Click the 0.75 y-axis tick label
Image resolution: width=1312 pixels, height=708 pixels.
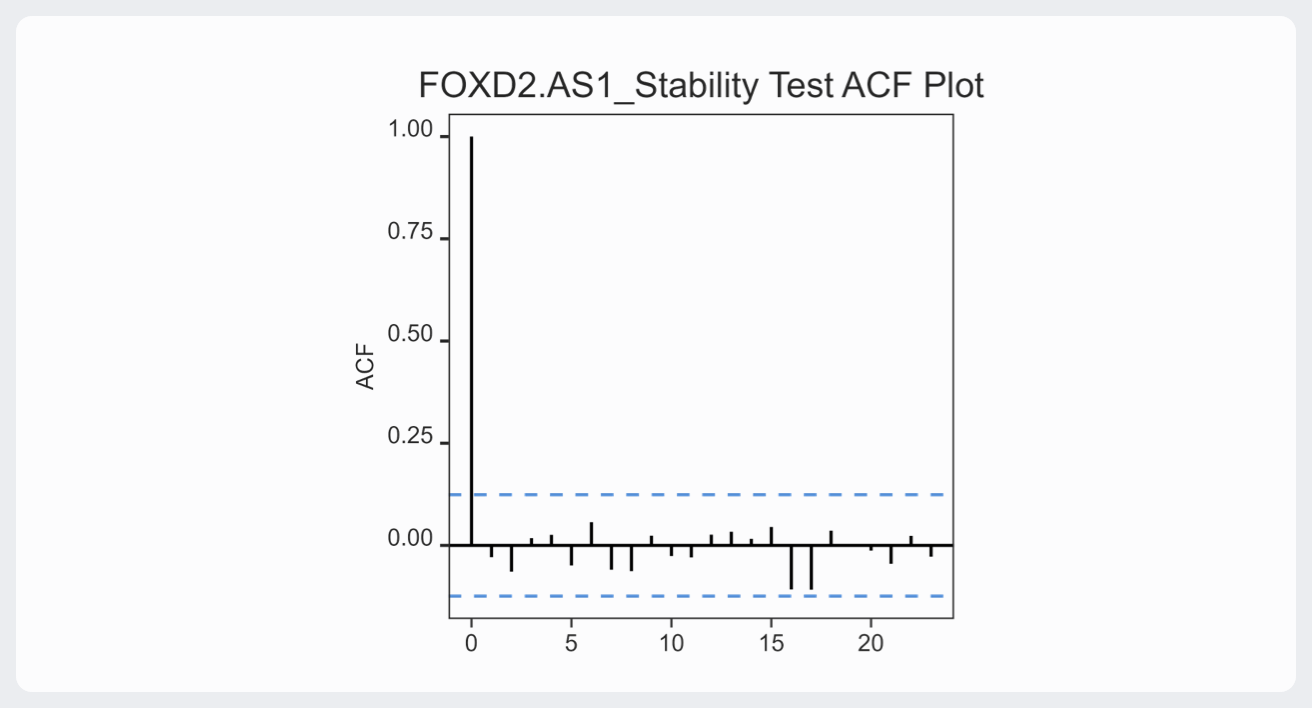point(410,233)
